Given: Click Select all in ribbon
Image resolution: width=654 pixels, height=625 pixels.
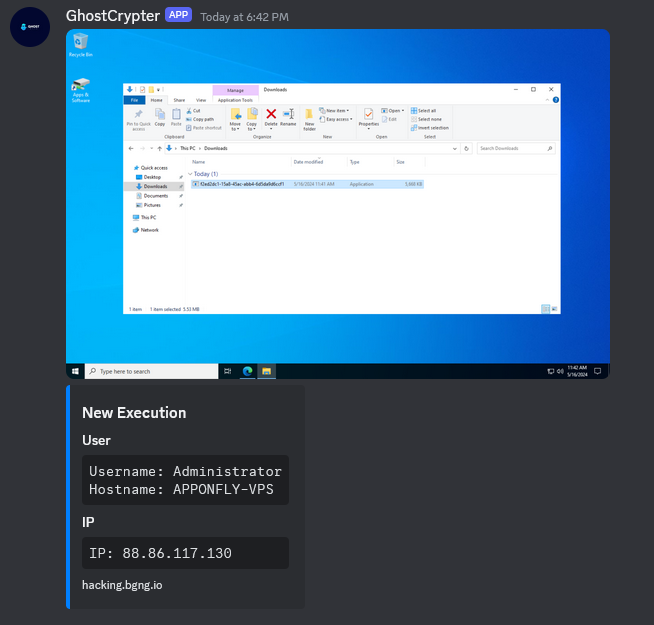Looking at the screenshot, I should click(424, 111).
